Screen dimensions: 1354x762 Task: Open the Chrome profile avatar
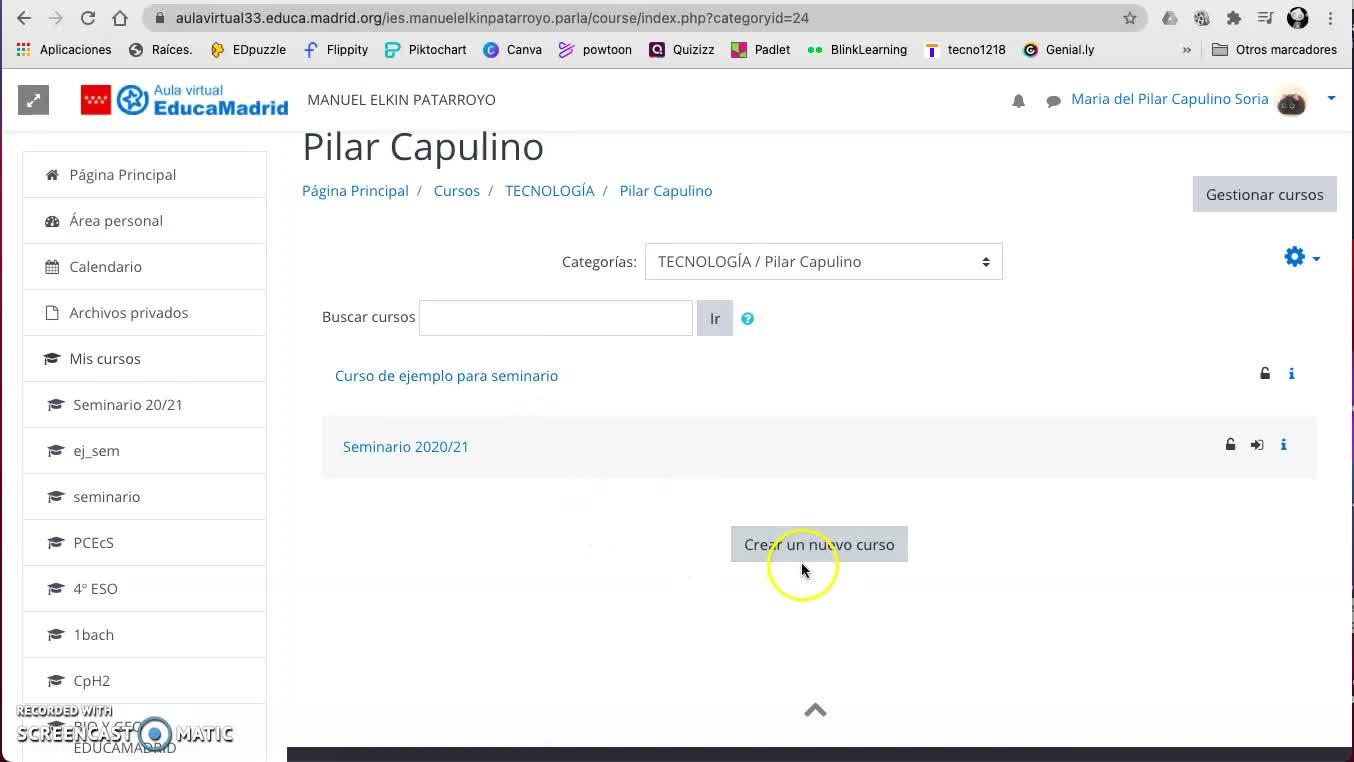tap(1298, 18)
